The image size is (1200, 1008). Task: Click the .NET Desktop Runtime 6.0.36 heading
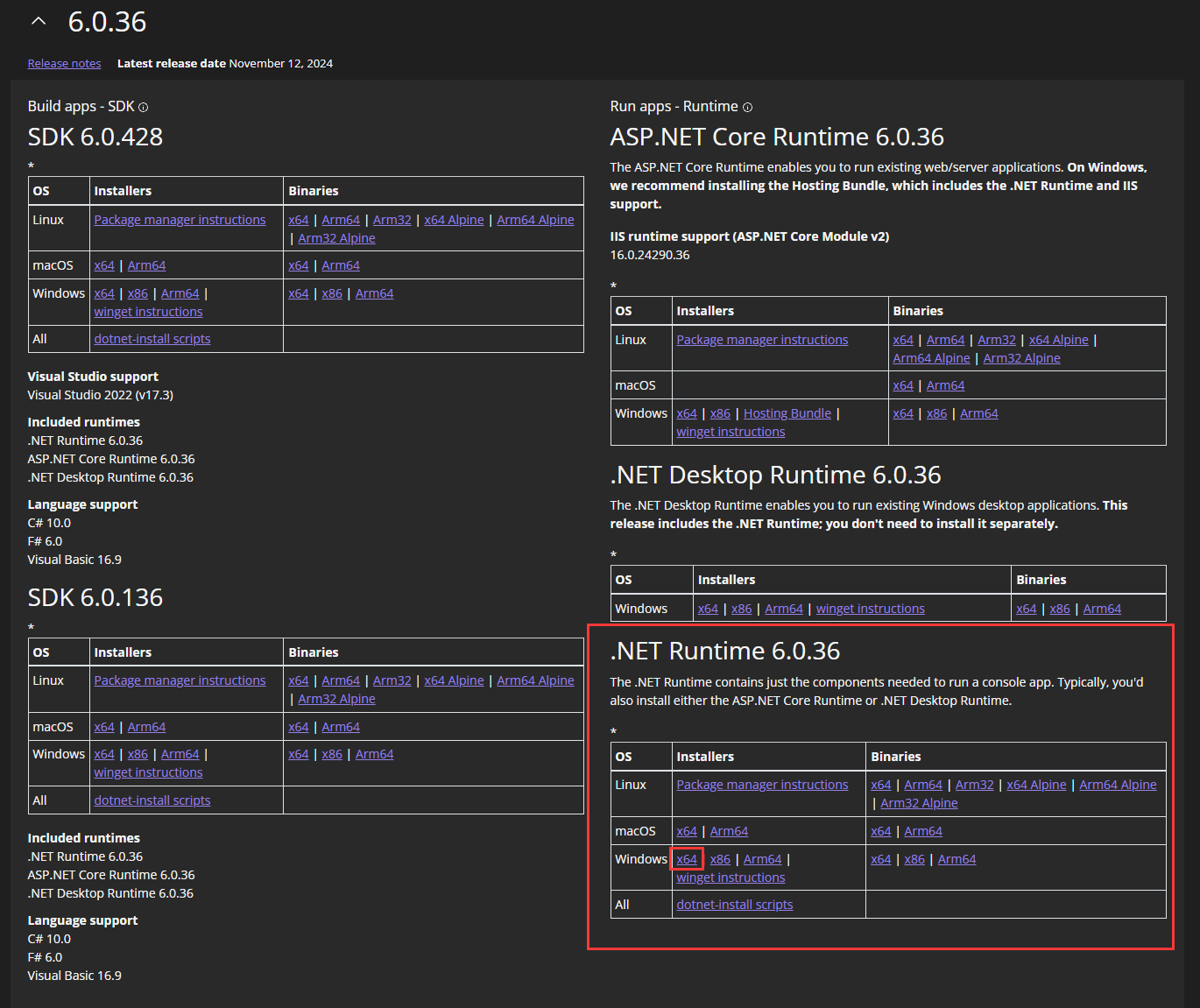coord(775,475)
